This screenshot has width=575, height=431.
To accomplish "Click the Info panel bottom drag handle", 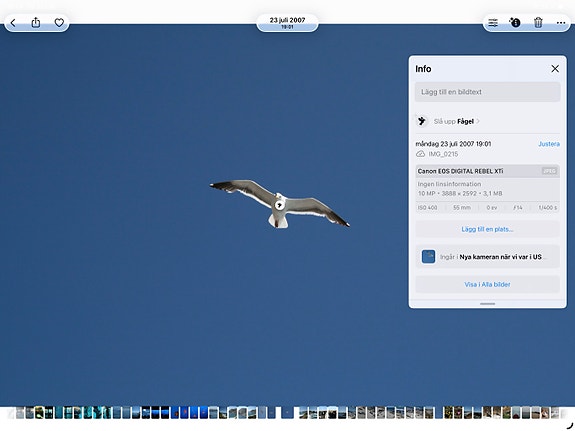I will 487,304.
